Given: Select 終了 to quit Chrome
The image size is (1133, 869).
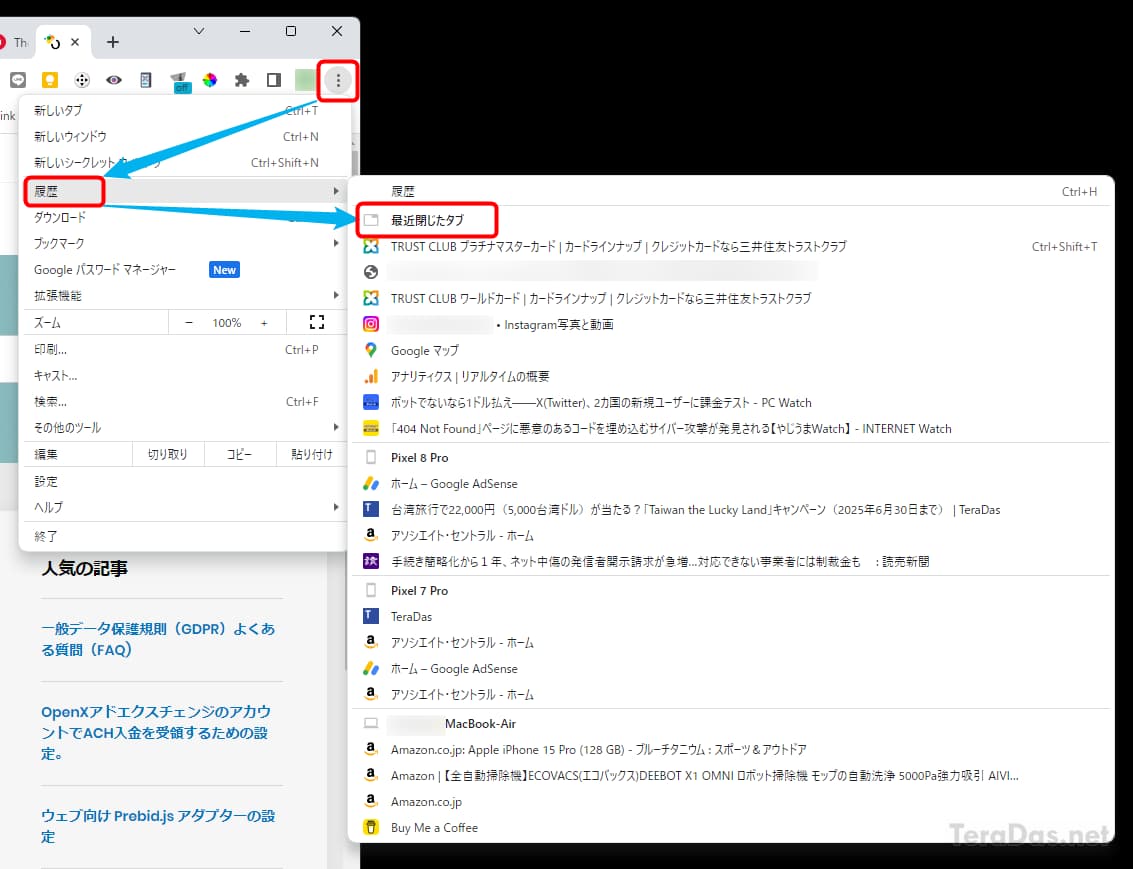Looking at the screenshot, I should pos(184,537).
